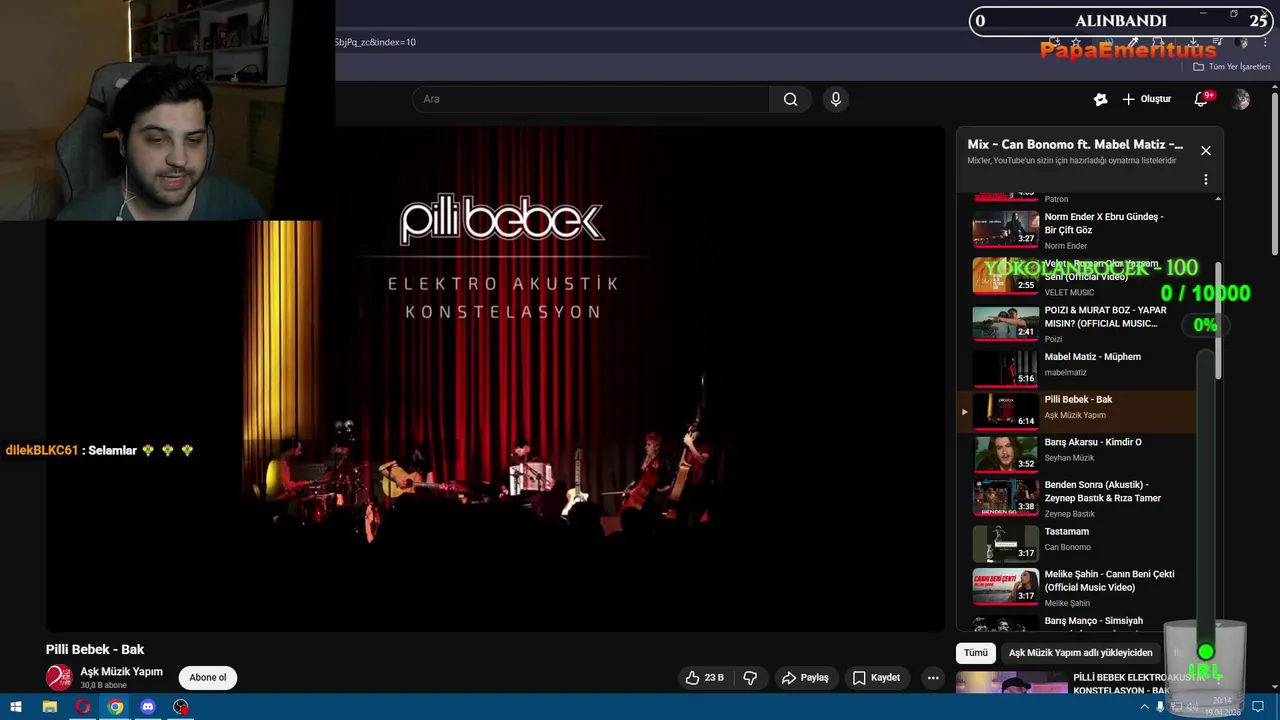Viewport: 1280px width, 720px height.
Task: Click Seyhan Müzik channel name
Action: (1069, 457)
